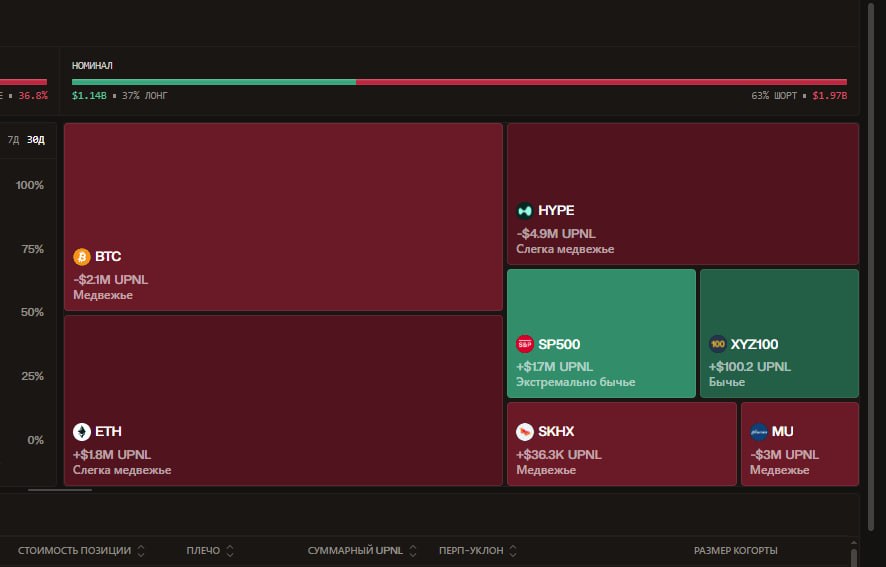
Task: Click the XYZ100 round 100 icon
Action: [x=718, y=344]
